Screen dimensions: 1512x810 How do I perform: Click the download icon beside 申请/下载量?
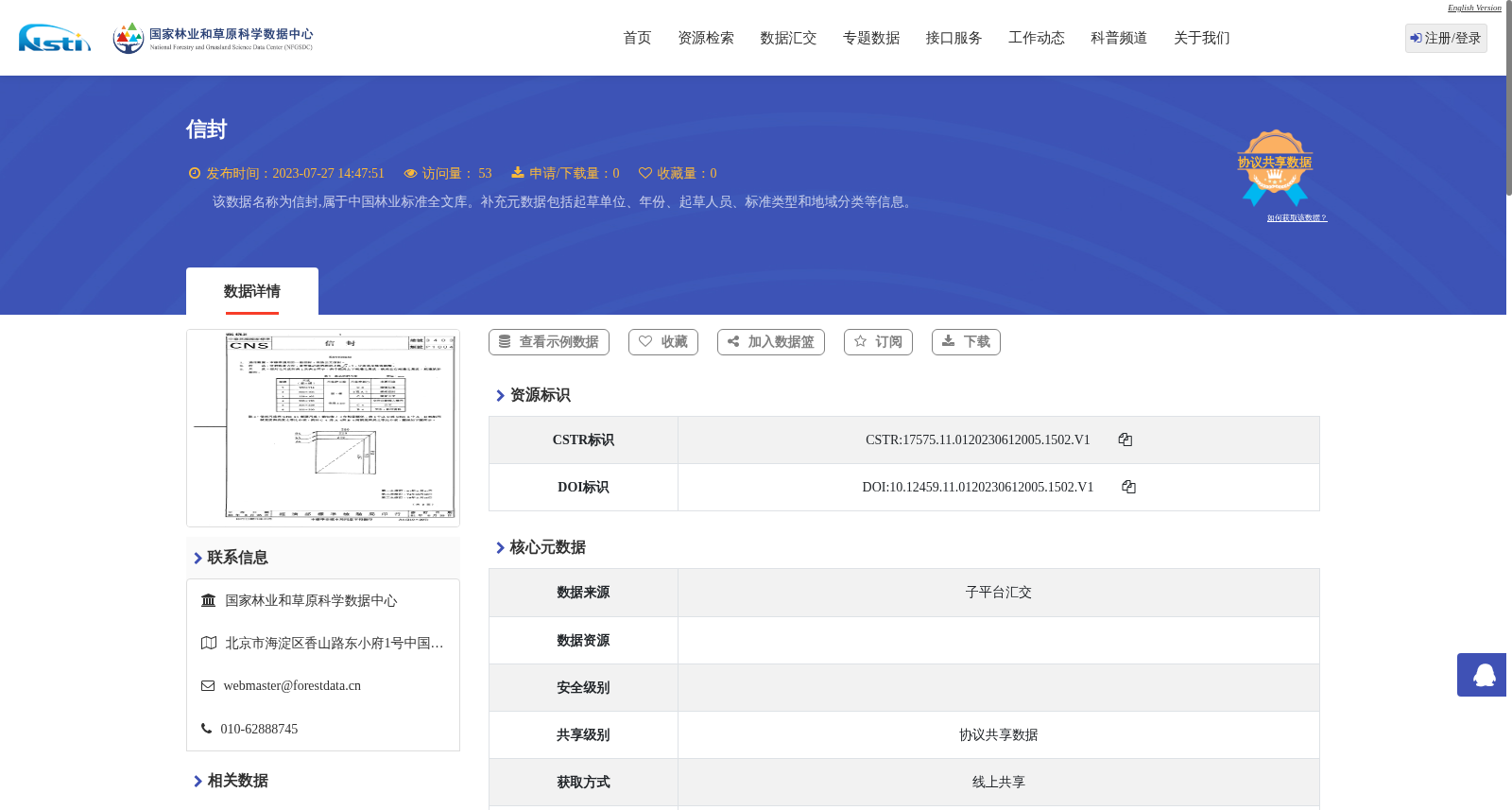click(x=518, y=173)
